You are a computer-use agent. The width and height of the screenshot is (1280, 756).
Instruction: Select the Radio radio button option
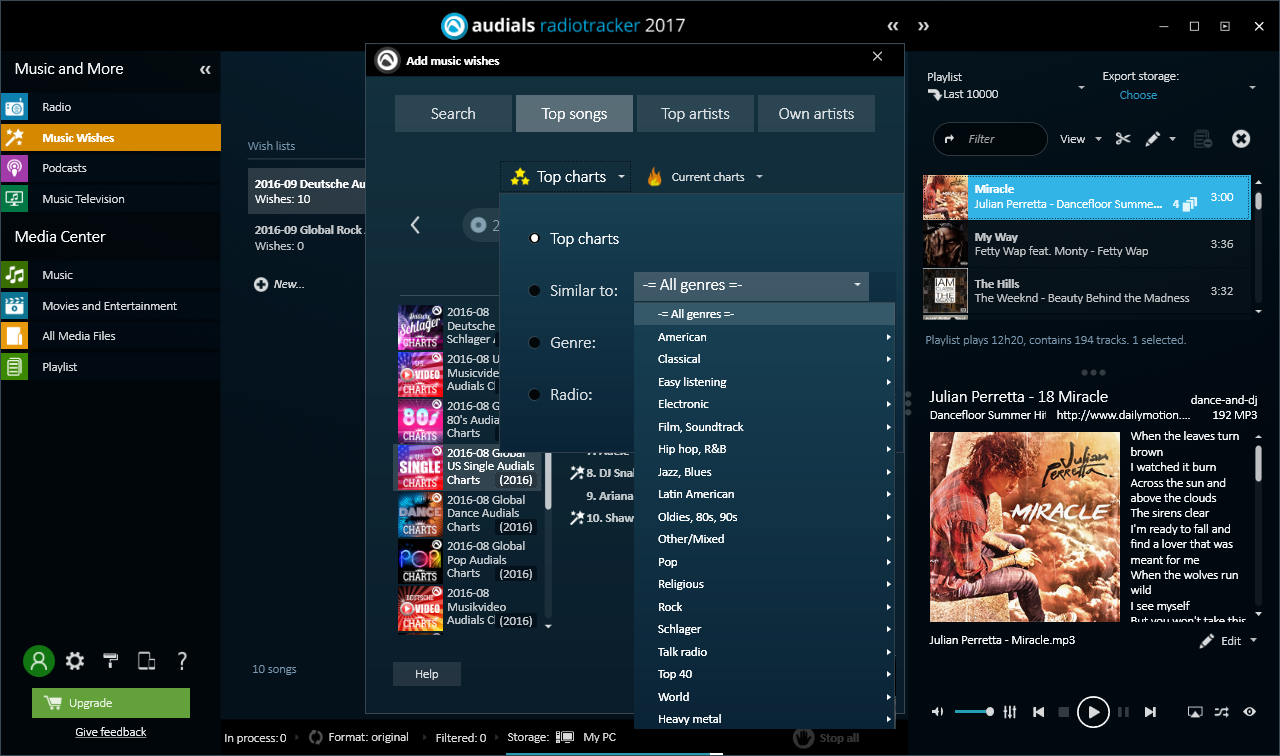pos(535,395)
